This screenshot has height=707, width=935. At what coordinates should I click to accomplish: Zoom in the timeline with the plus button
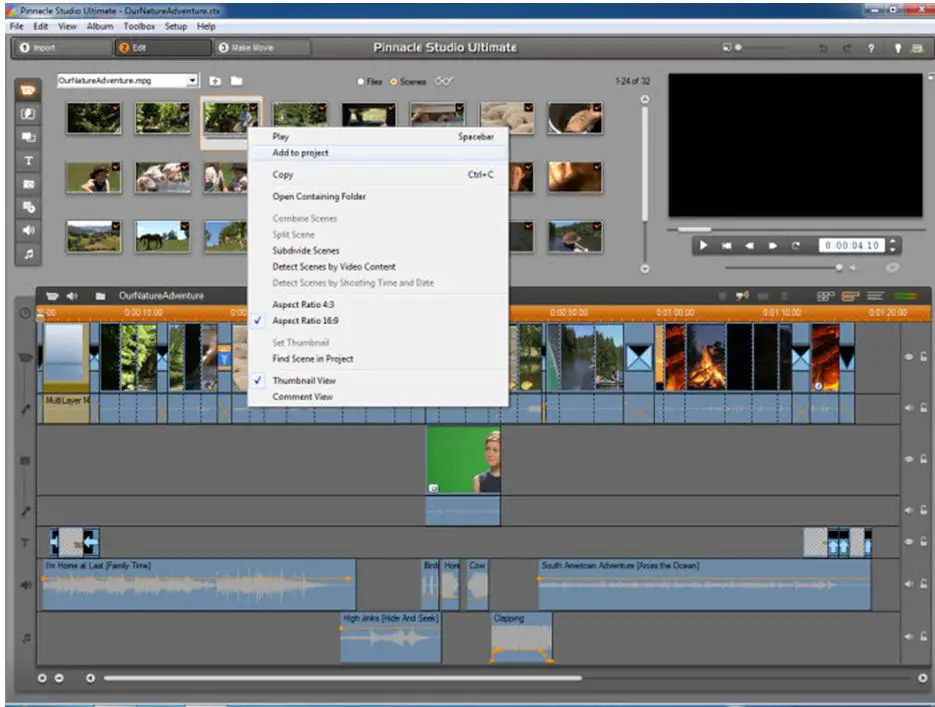[42, 678]
